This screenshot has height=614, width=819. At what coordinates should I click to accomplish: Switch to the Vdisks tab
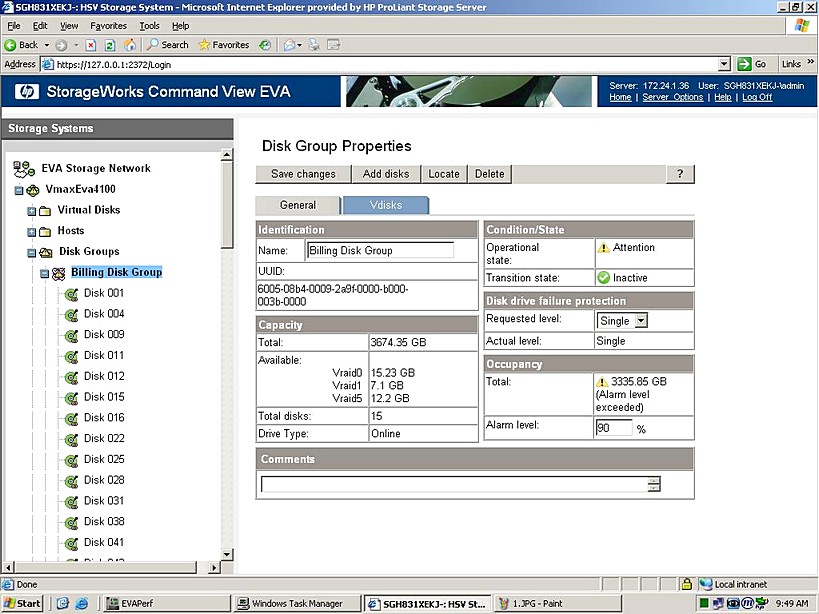(x=386, y=205)
